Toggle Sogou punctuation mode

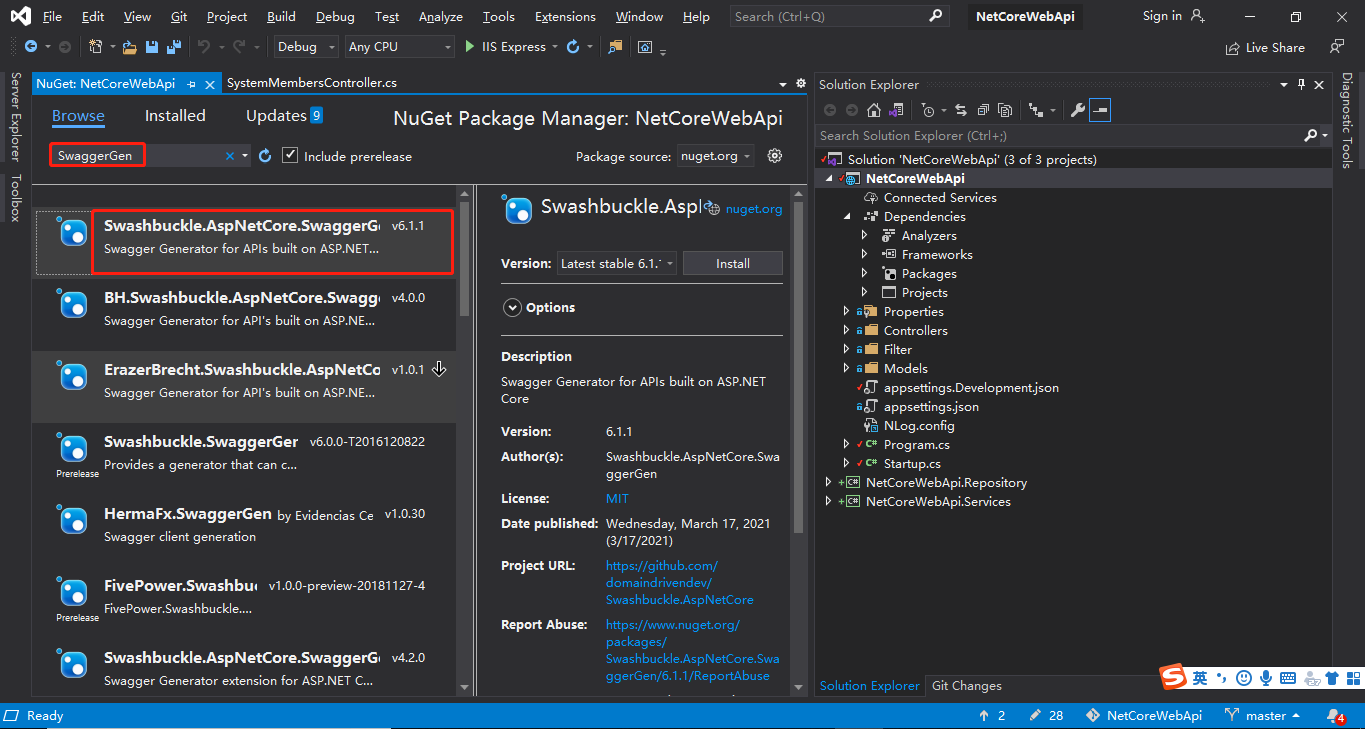1222,678
